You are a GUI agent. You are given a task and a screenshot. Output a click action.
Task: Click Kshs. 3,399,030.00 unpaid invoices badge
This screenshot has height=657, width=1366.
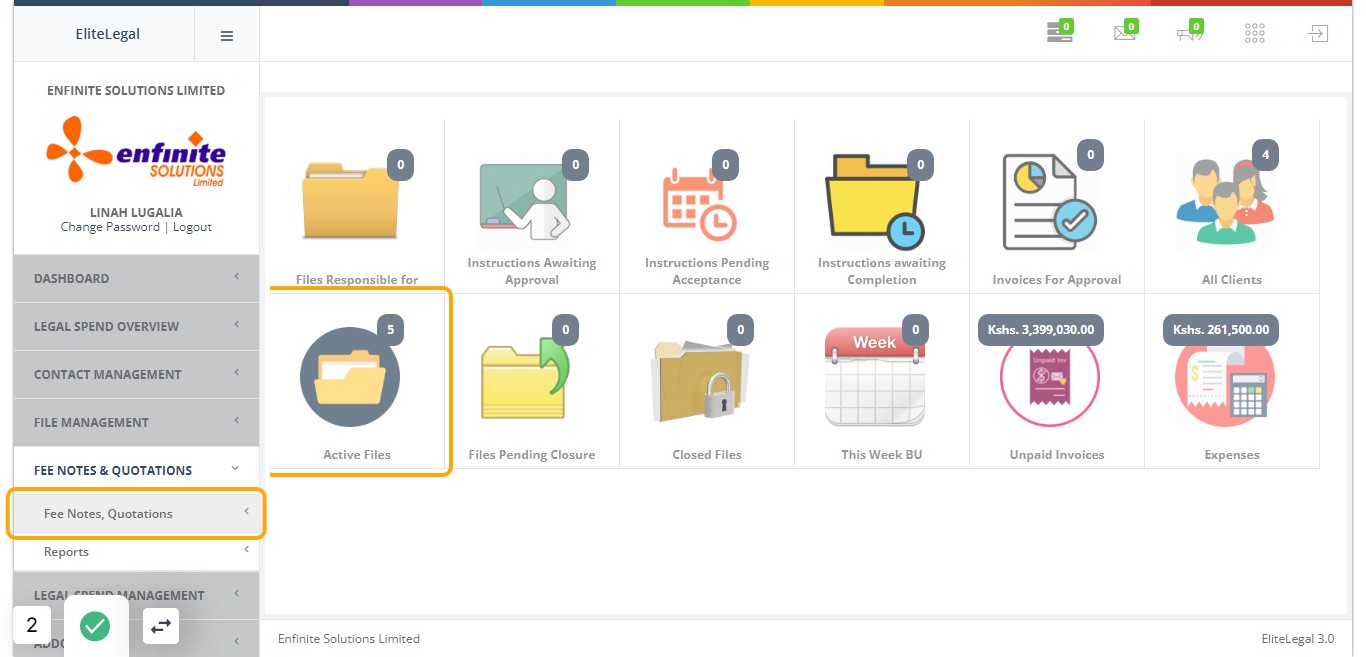1041,329
